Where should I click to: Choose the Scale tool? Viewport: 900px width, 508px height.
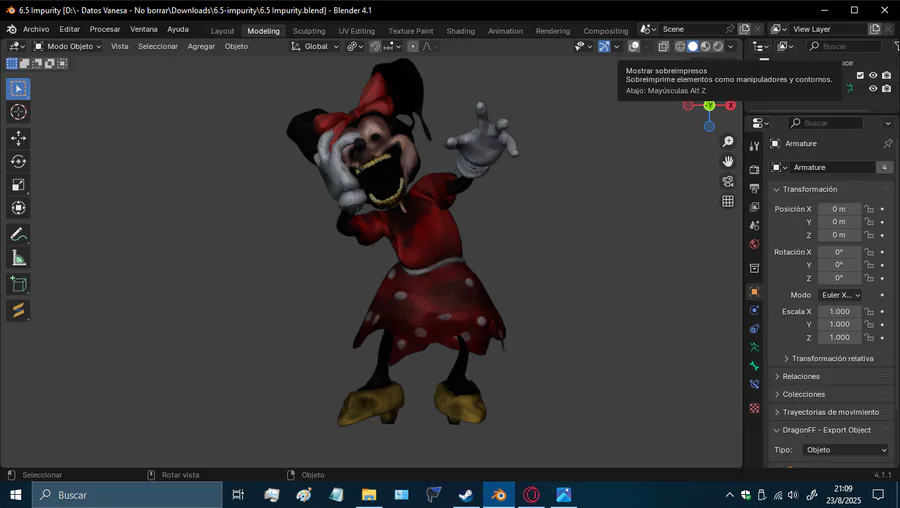pyautogui.click(x=18, y=185)
